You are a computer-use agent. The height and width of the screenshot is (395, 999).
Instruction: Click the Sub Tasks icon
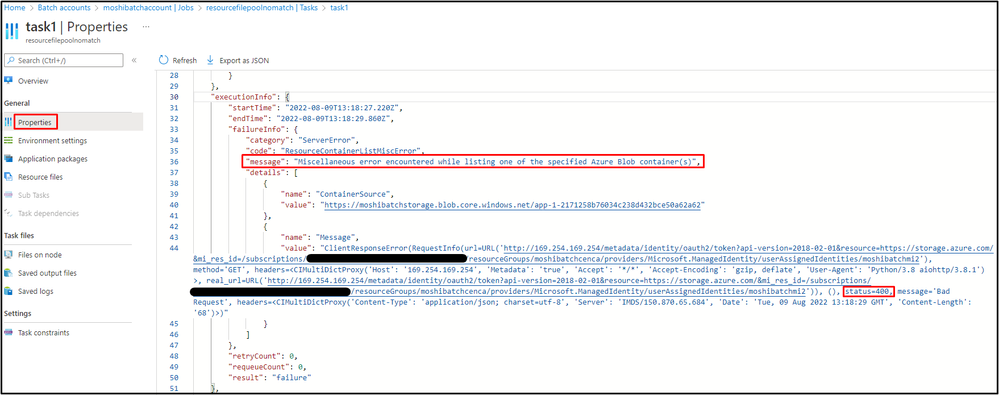(8, 195)
